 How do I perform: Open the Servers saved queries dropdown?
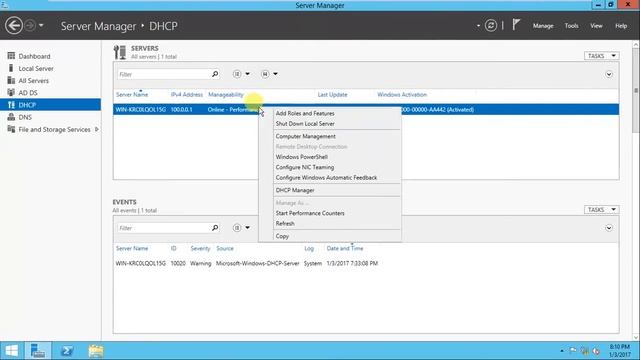click(269, 74)
